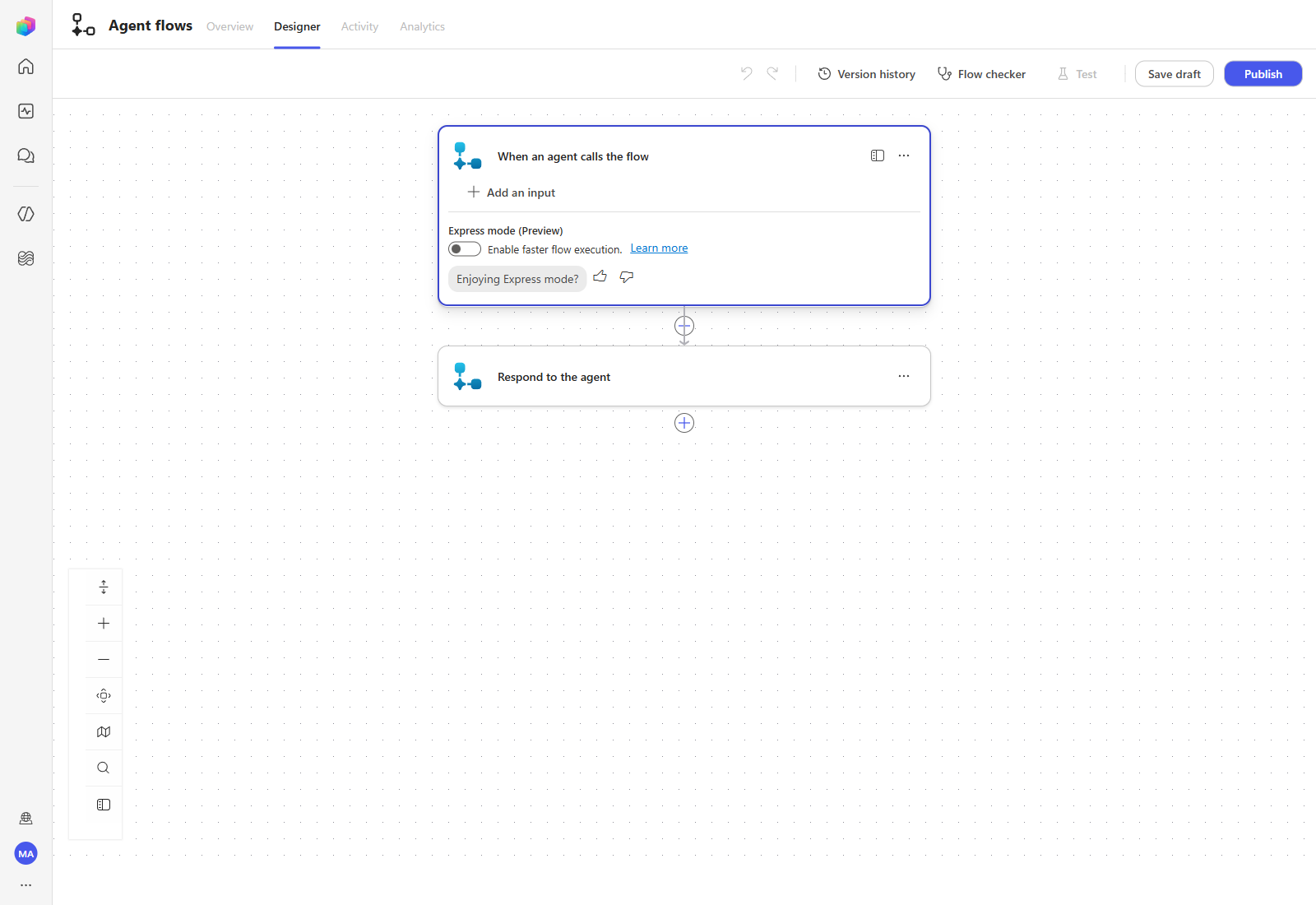Save the flow as draft
The width and height of the screenshot is (1316, 905).
tap(1175, 74)
